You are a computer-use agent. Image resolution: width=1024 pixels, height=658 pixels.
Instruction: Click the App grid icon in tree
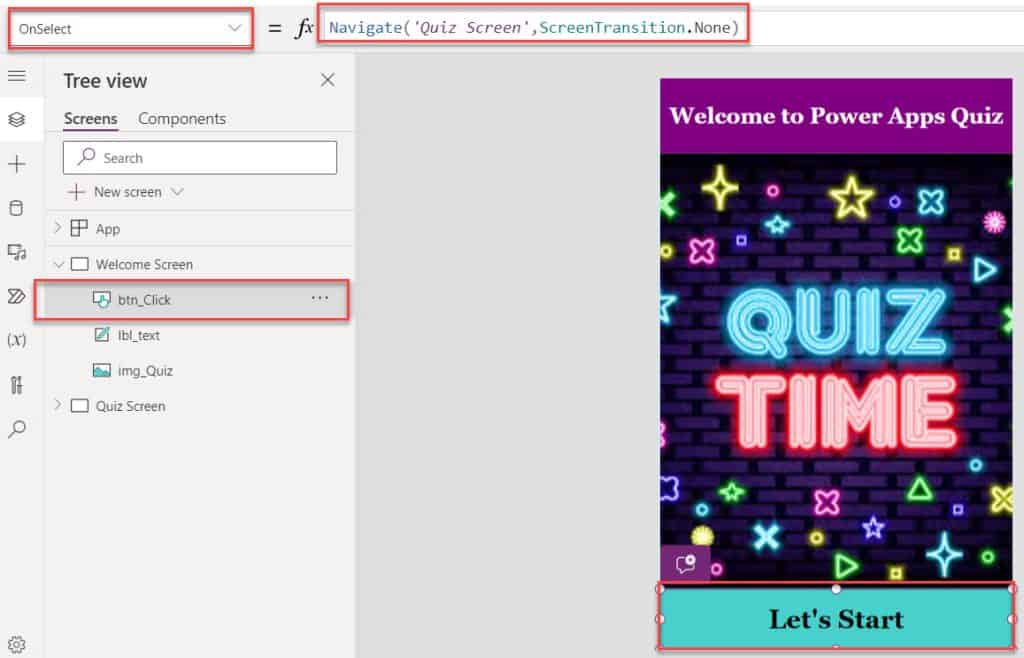[x=79, y=228]
